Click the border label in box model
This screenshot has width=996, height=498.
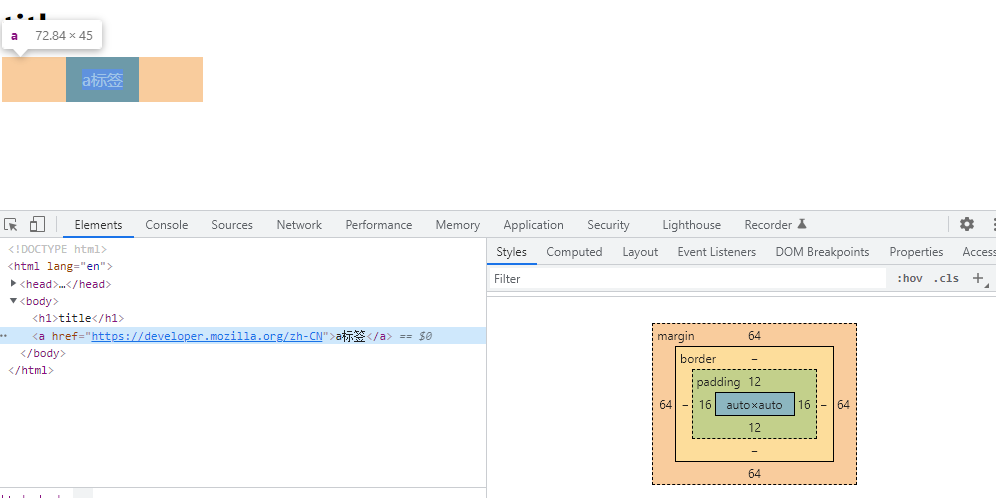pyautogui.click(x=697, y=359)
